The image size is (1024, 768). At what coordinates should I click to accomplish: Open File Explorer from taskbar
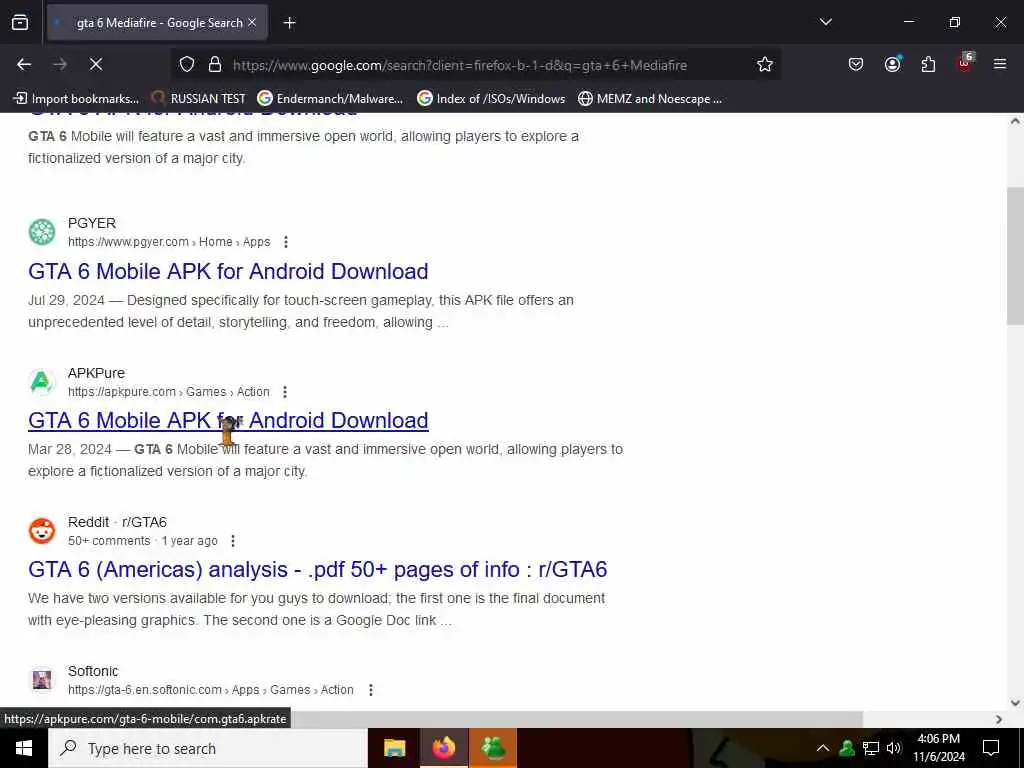(x=394, y=748)
